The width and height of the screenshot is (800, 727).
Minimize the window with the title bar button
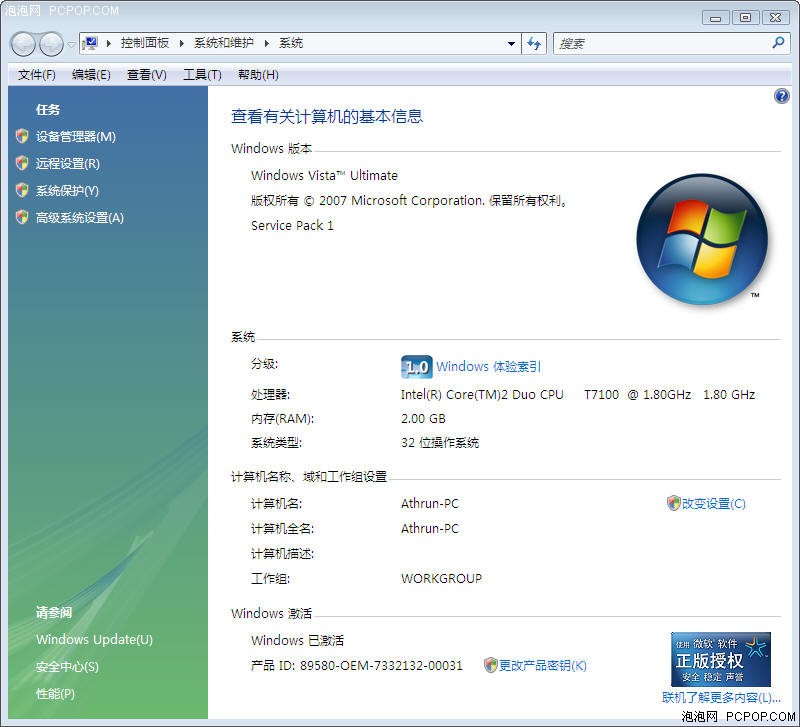click(x=715, y=18)
